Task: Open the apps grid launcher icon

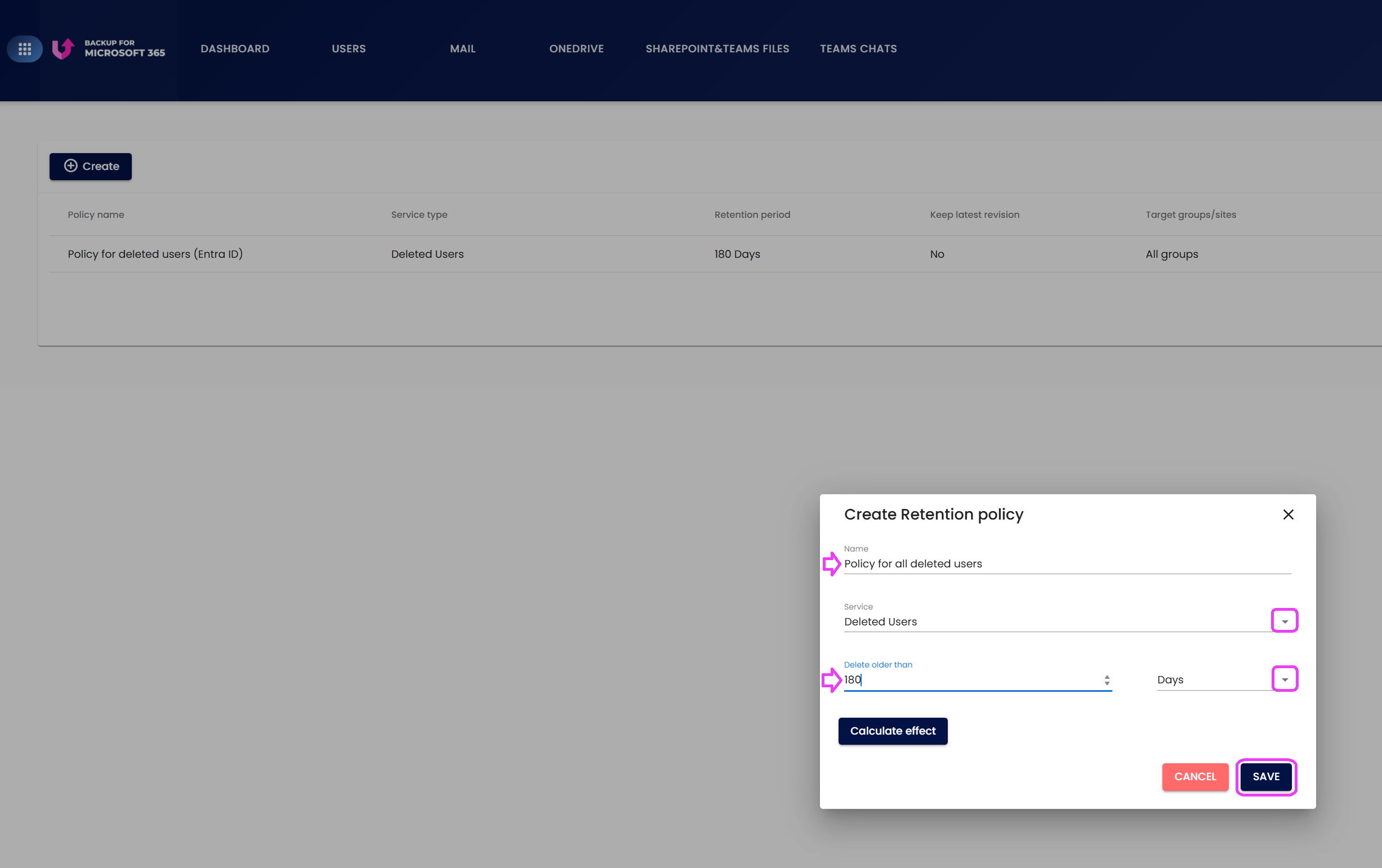Action: click(25, 49)
